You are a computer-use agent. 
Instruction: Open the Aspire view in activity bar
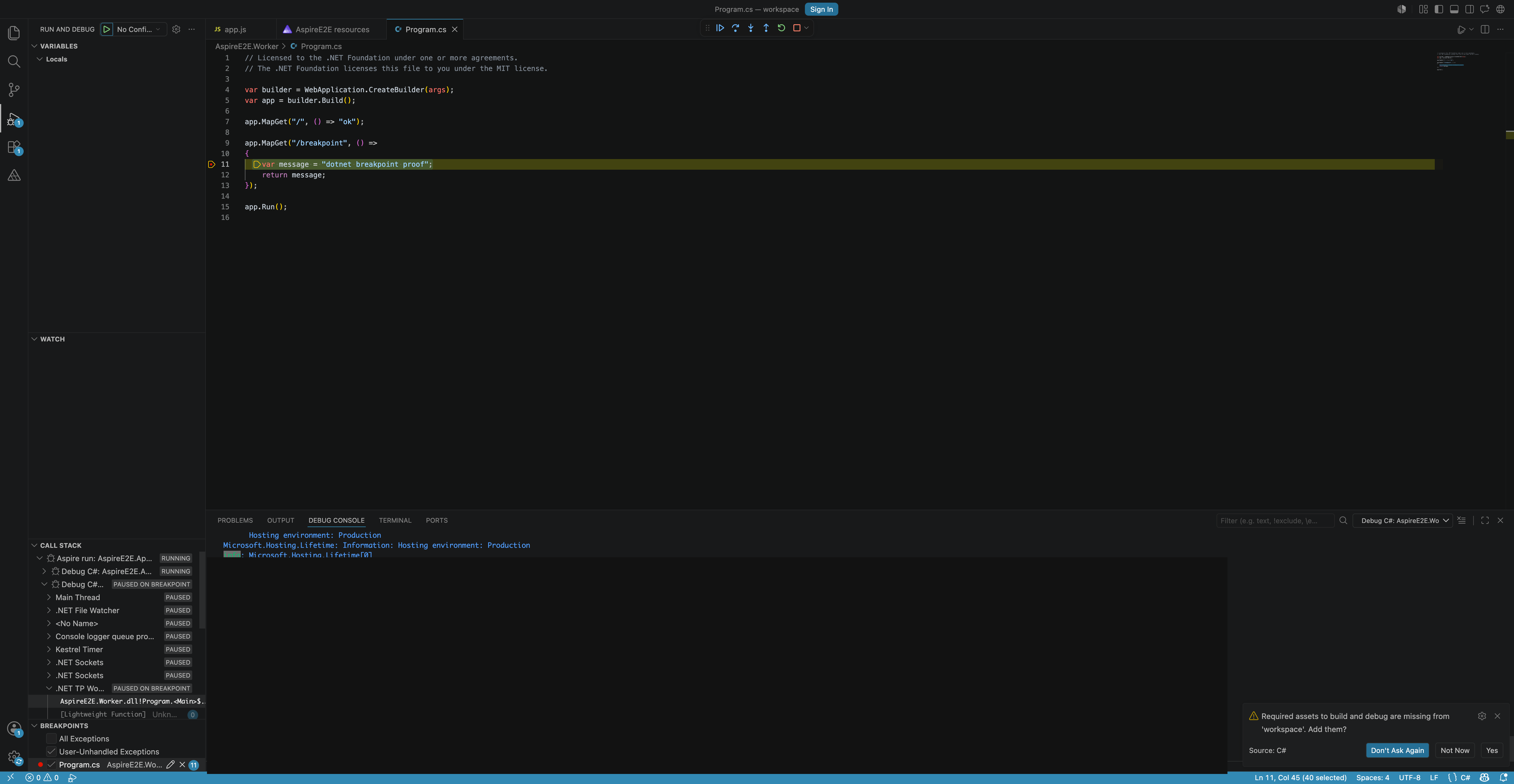pos(14,175)
